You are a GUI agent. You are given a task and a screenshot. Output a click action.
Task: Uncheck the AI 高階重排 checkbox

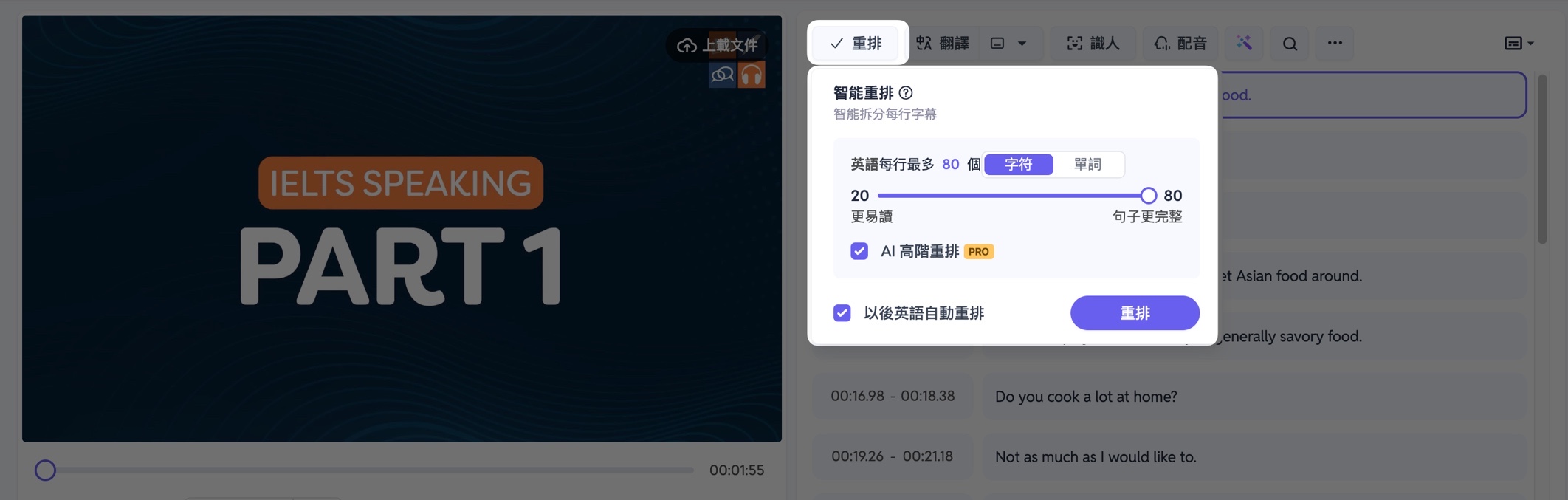point(859,251)
